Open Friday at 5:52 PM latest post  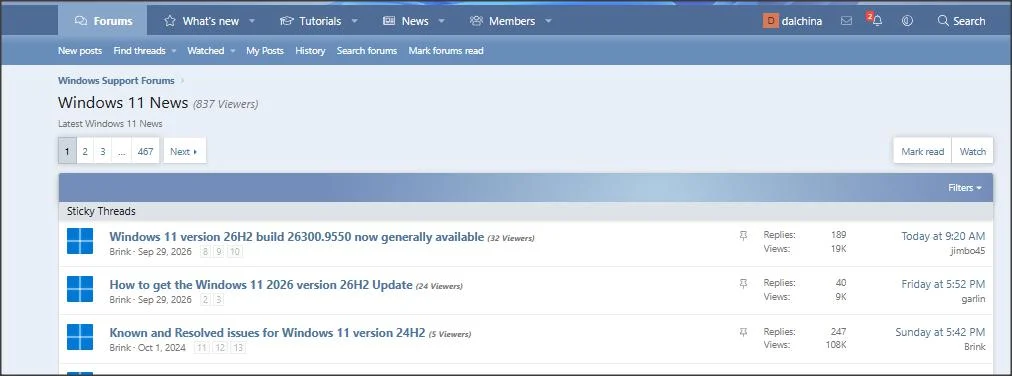(943, 284)
